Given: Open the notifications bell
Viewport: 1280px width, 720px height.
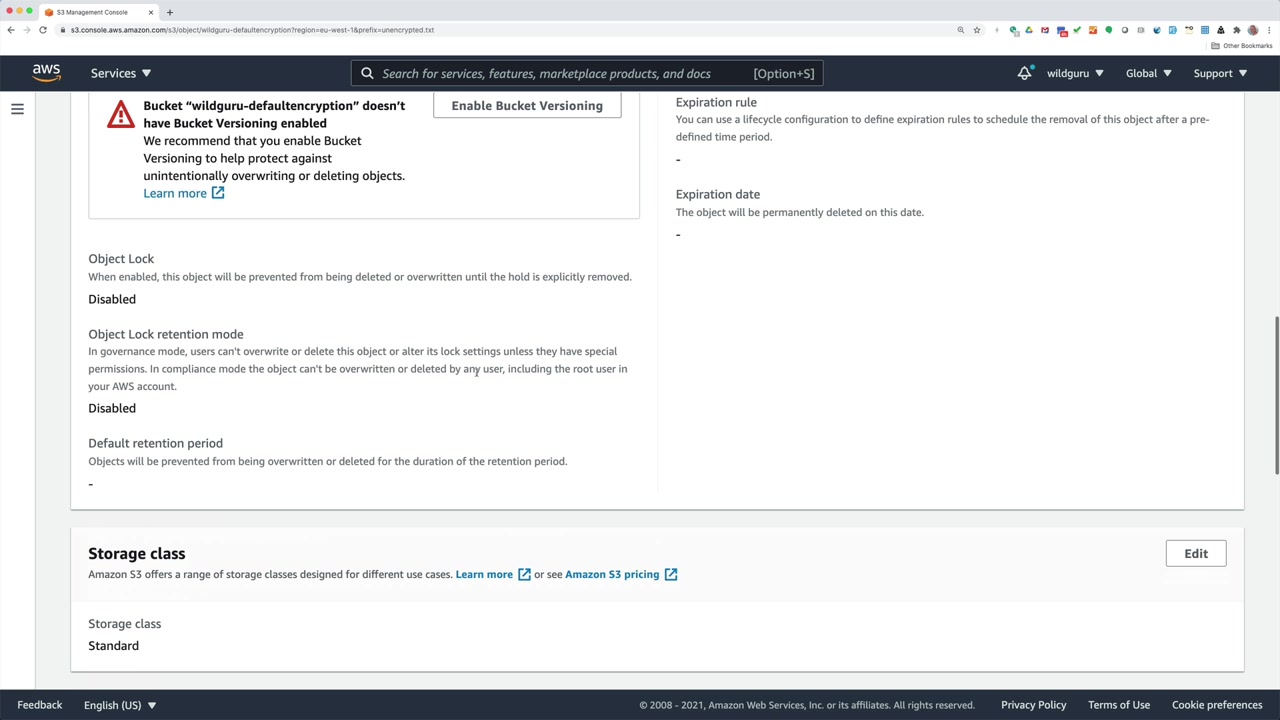Looking at the screenshot, I should tap(1025, 73).
